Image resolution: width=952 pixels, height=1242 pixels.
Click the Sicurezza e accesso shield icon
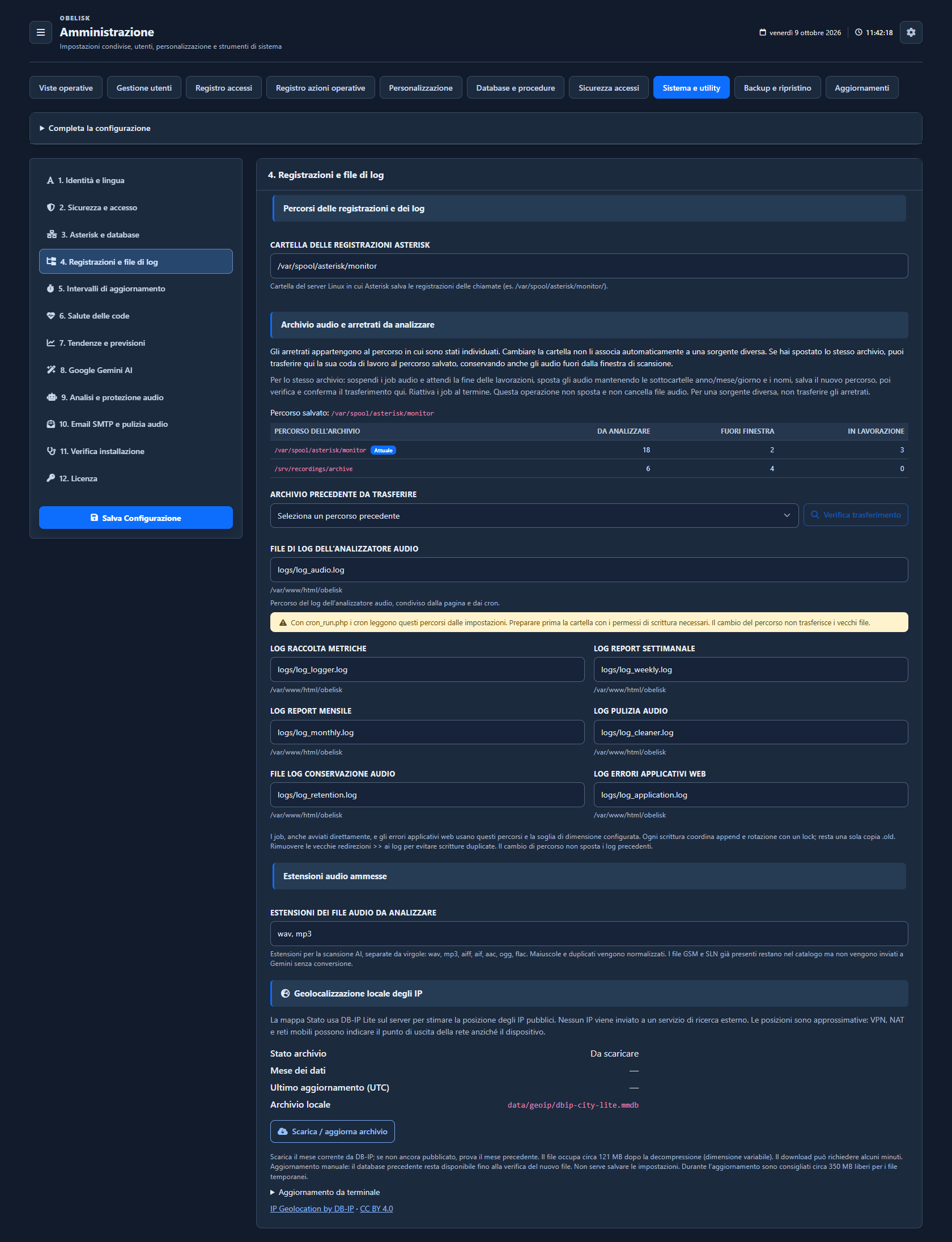coord(51,207)
